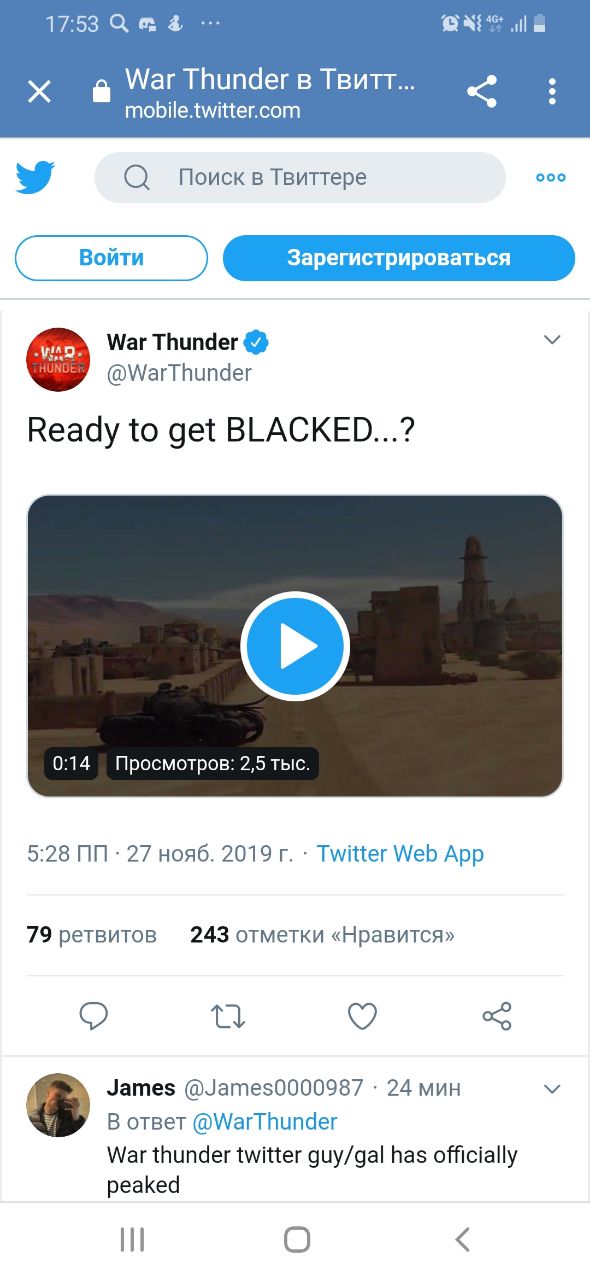This screenshot has height=1280, width=590.
Task: Open the Twitter Web App link
Action: [x=400, y=854]
